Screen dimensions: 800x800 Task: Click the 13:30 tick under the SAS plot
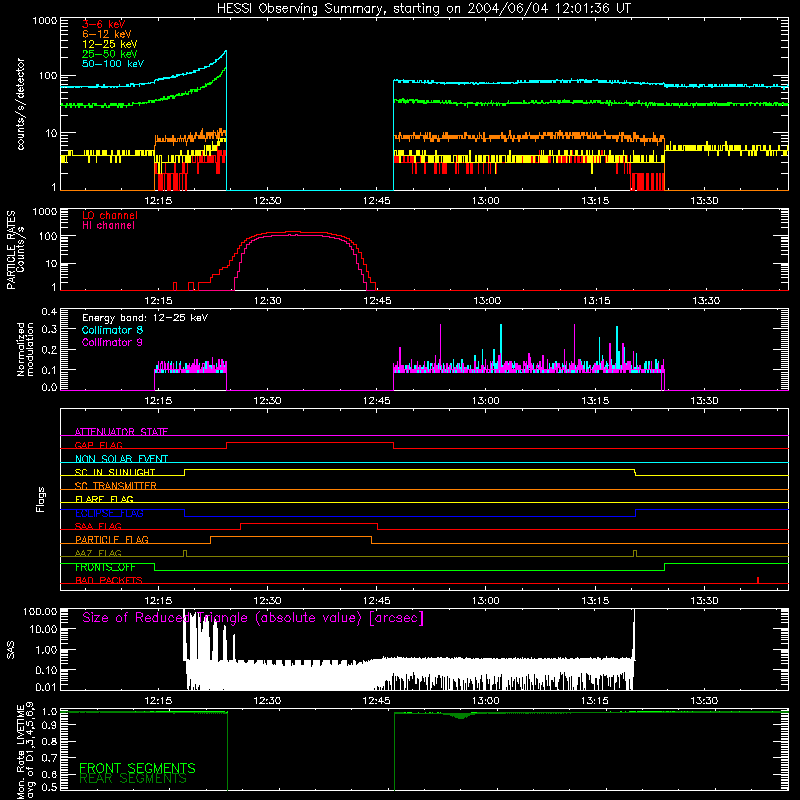(x=704, y=701)
